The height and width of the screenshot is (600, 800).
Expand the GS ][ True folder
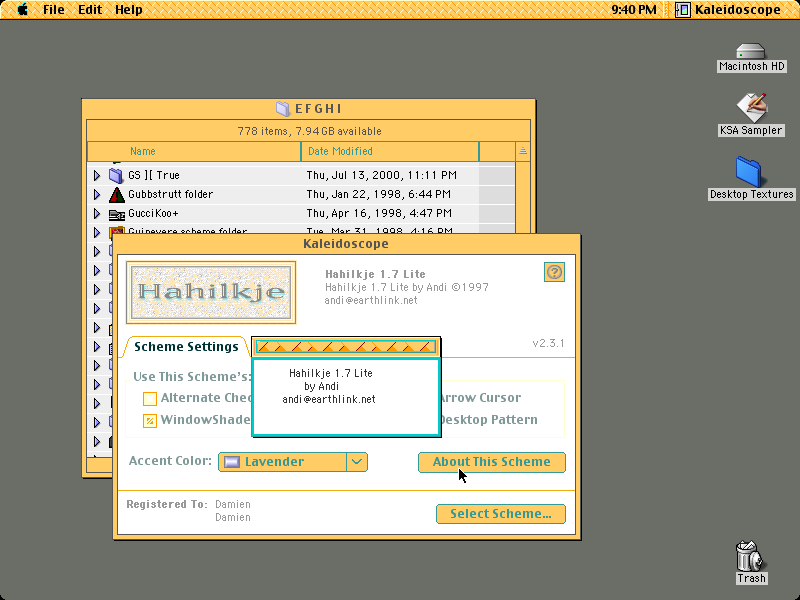[97, 176]
